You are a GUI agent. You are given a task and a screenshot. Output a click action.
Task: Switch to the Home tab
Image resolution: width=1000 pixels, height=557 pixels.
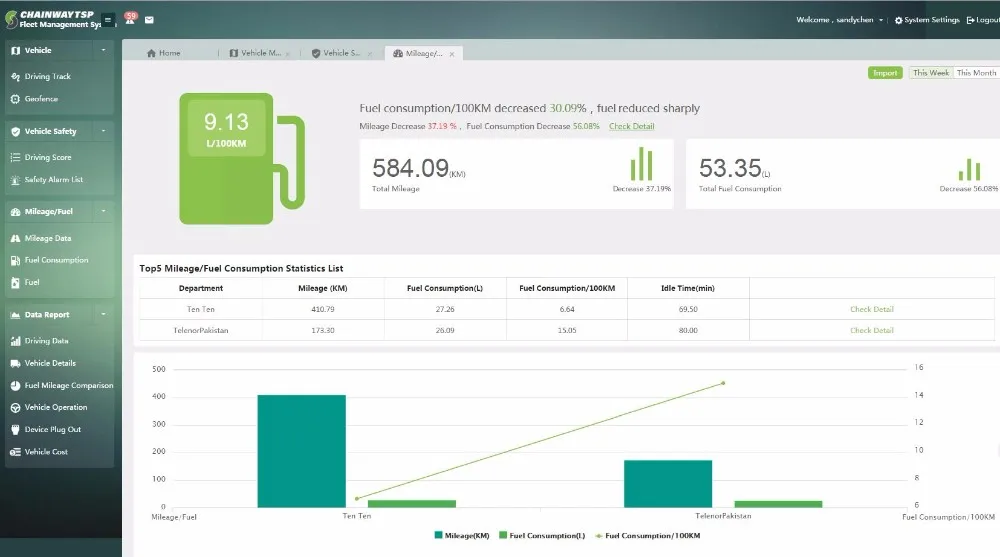164,53
